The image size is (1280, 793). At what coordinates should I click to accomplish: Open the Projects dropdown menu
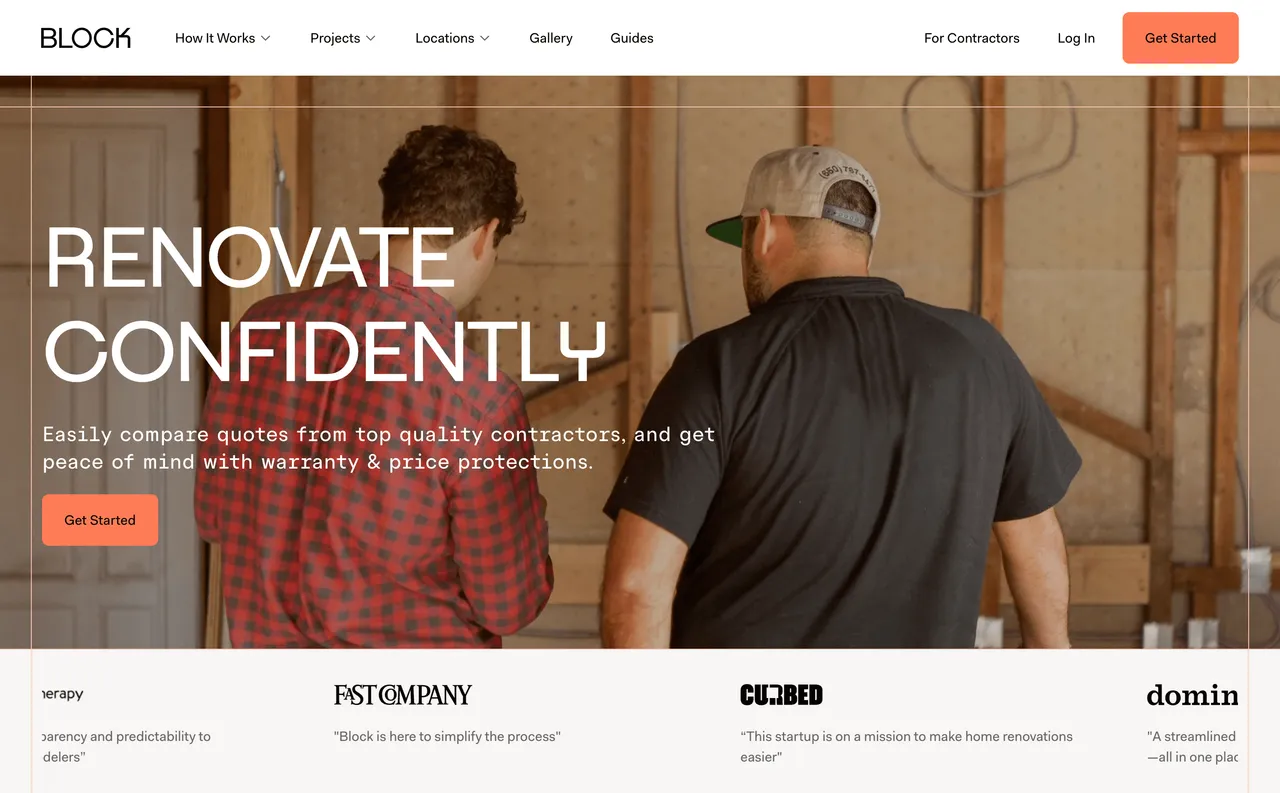point(343,38)
